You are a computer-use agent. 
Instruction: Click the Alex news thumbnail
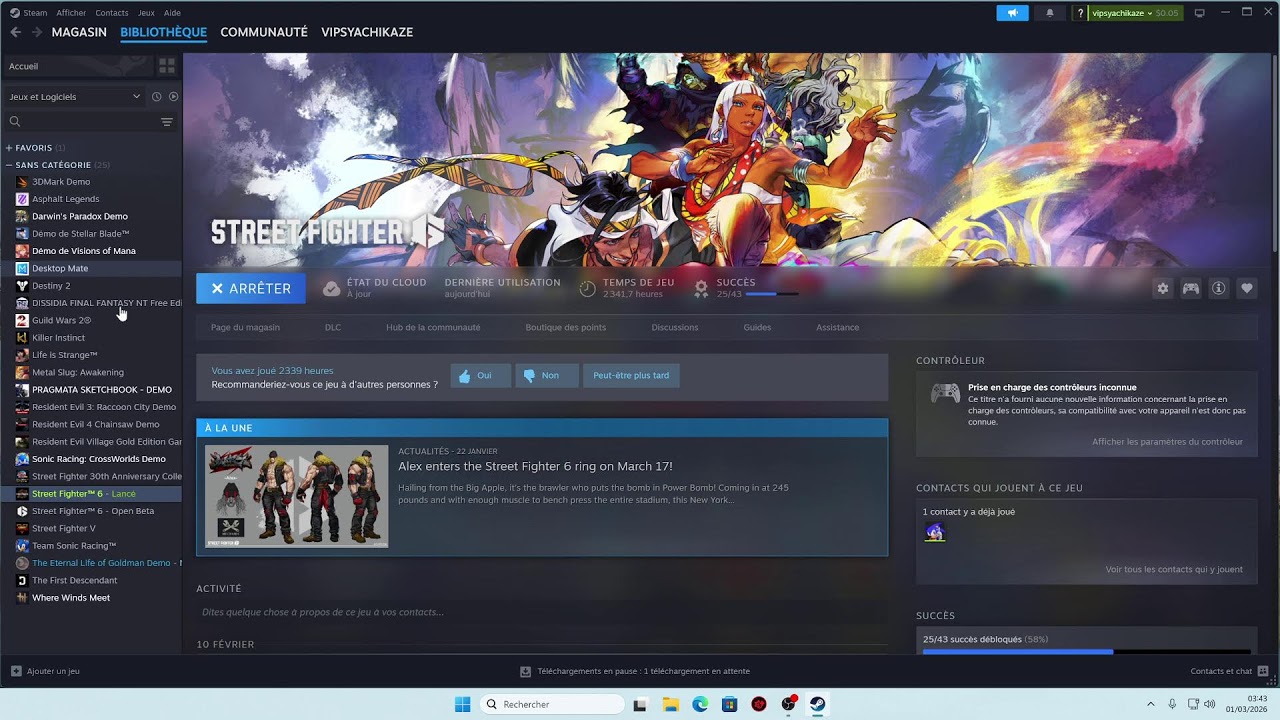coord(296,496)
